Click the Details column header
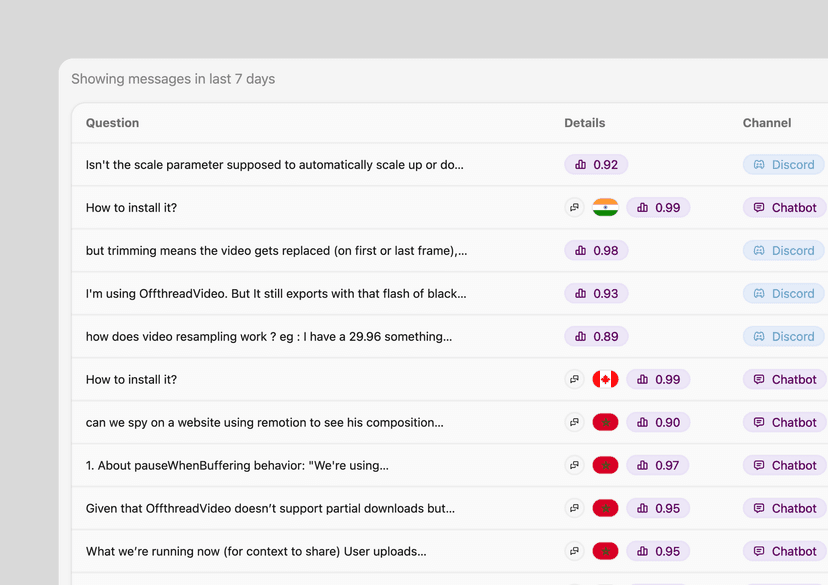The image size is (828, 585). (585, 123)
